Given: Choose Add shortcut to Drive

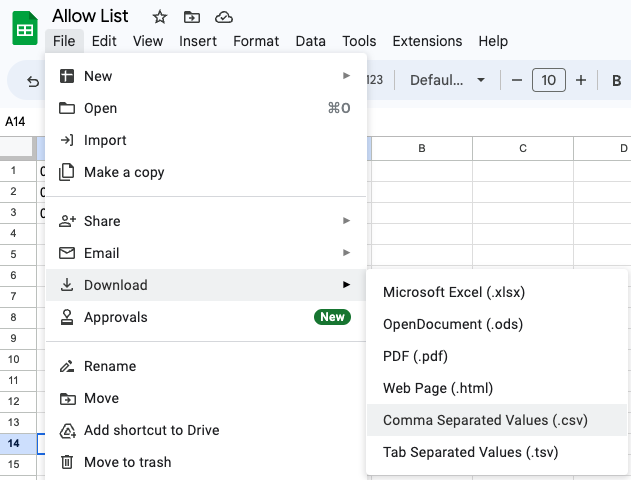Looking at the screenshot, I should [x=206, y=430].
